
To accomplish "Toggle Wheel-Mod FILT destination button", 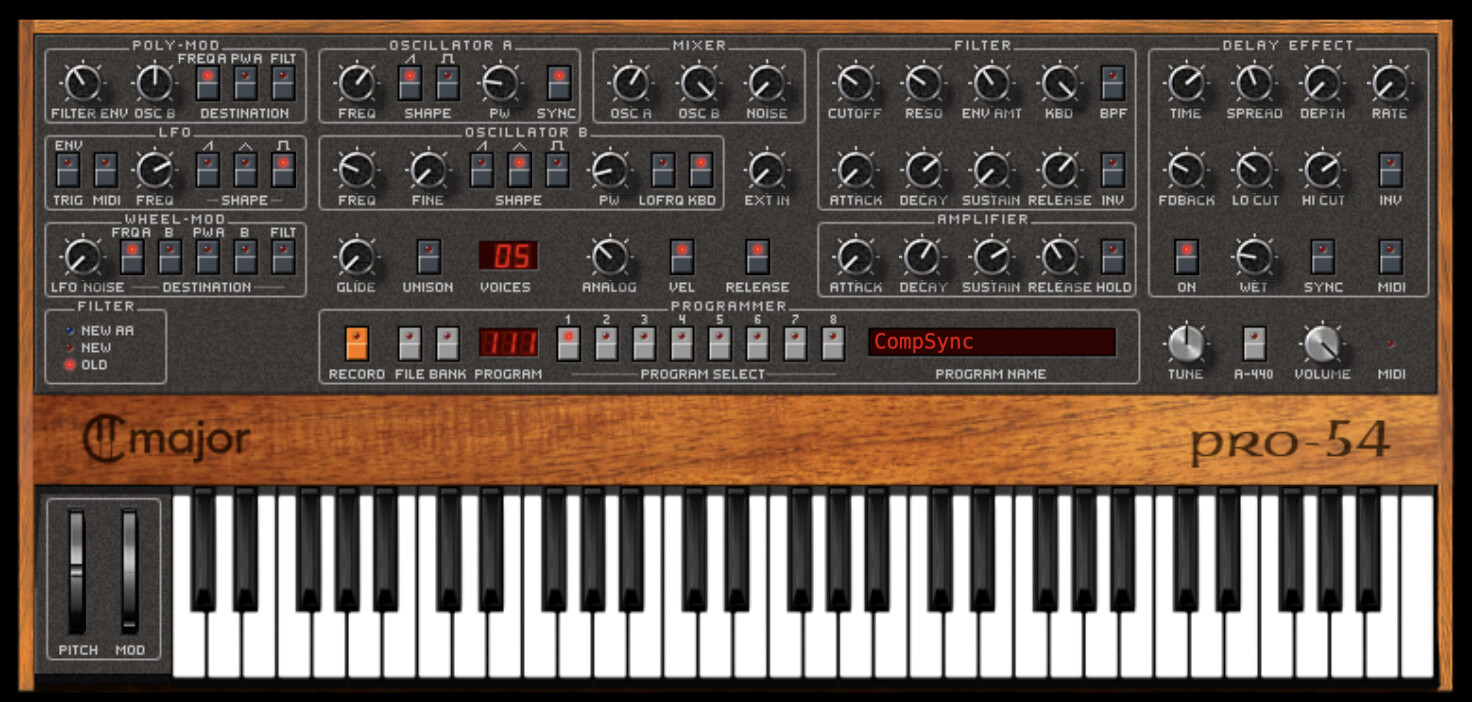I will coord(283,257).
